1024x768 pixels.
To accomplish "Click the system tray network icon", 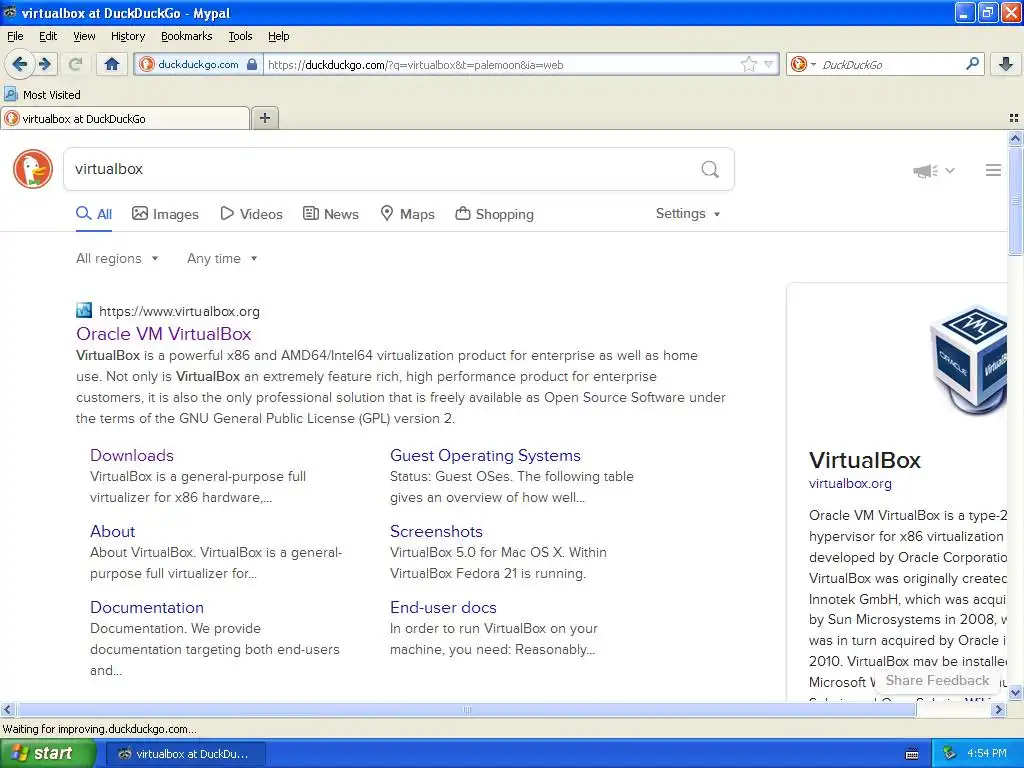I will tap(950, 753).
